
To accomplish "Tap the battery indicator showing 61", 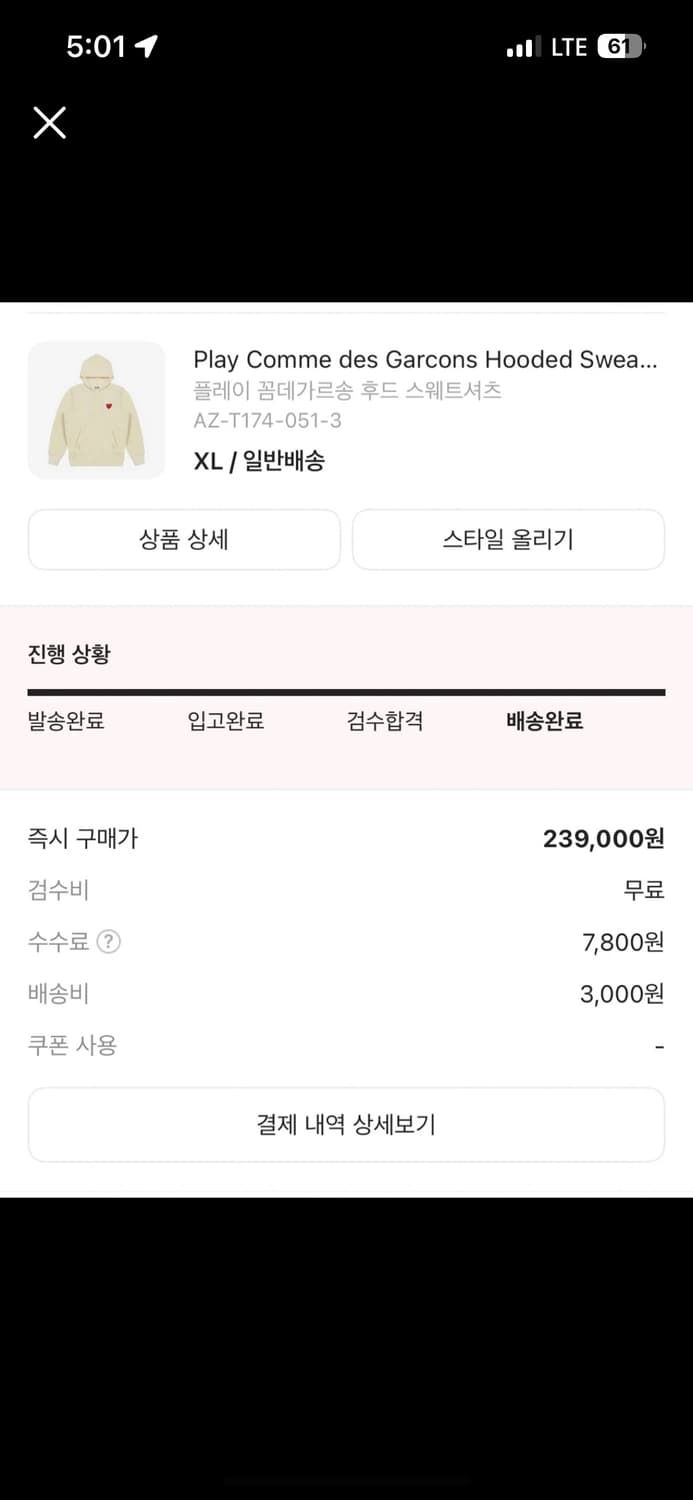I will coord(620,45).
